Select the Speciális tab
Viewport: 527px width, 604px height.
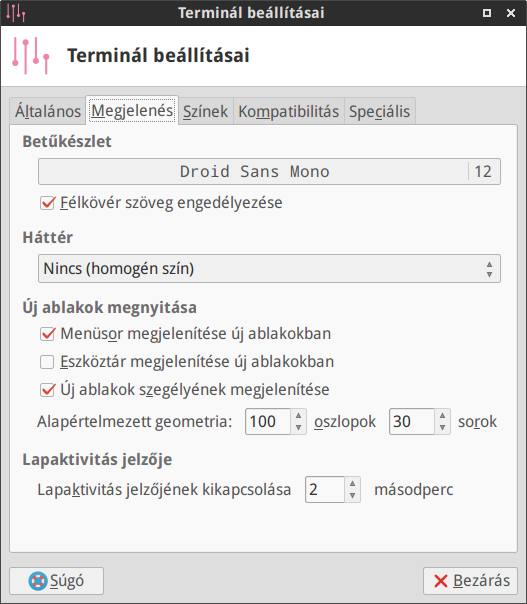[379, 112]
